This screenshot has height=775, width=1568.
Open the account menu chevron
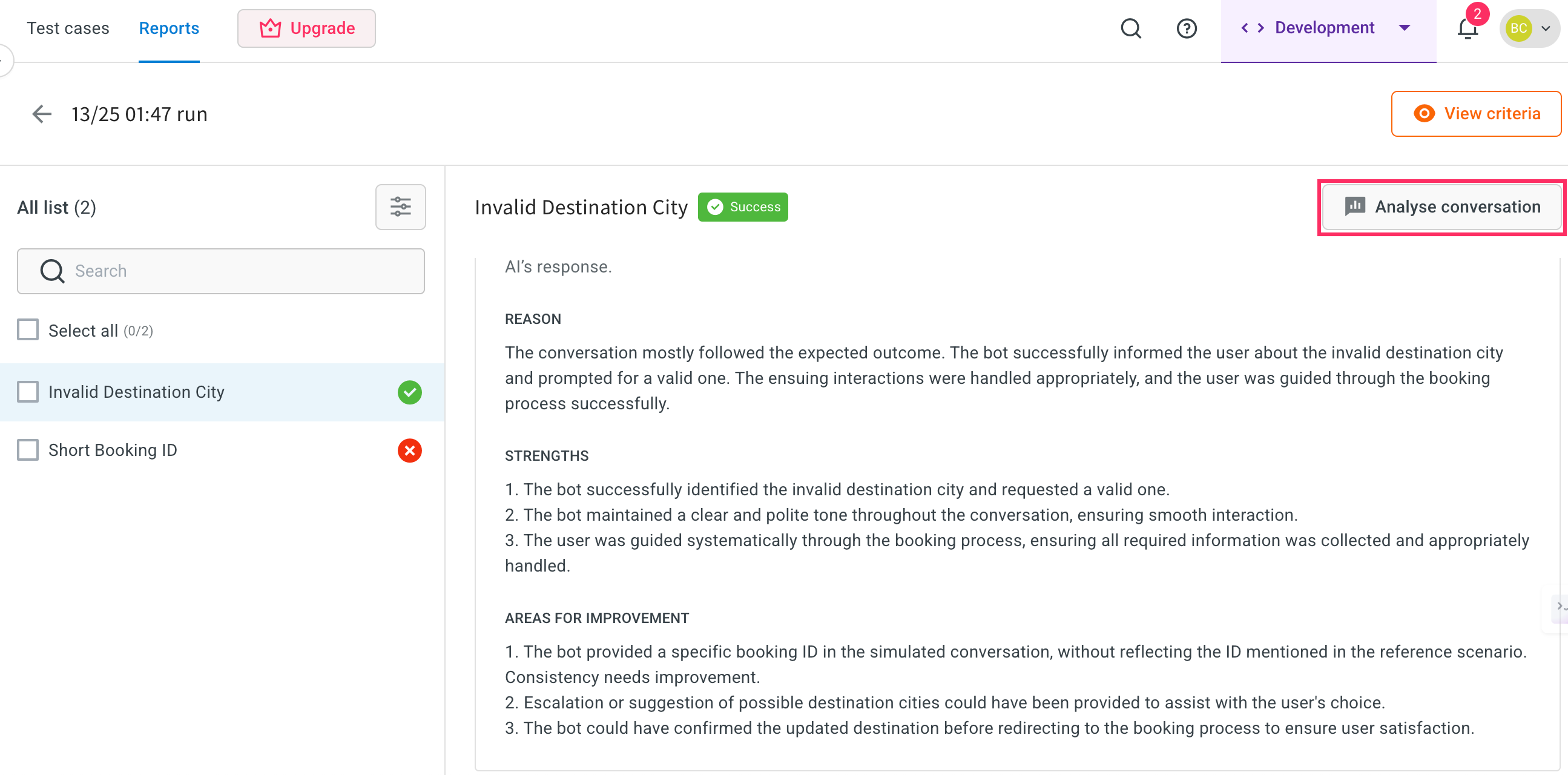[x=1546, y=28]
